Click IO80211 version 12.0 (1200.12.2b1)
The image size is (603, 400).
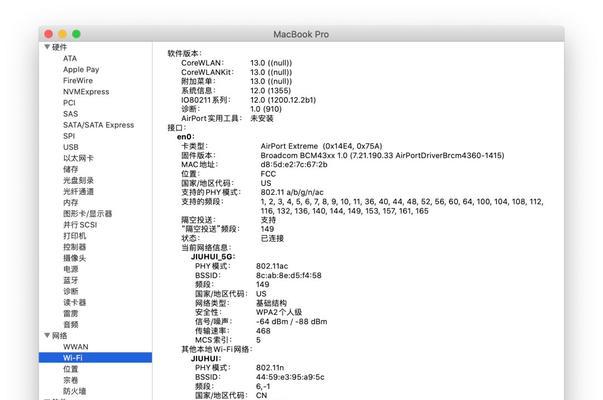283,100
